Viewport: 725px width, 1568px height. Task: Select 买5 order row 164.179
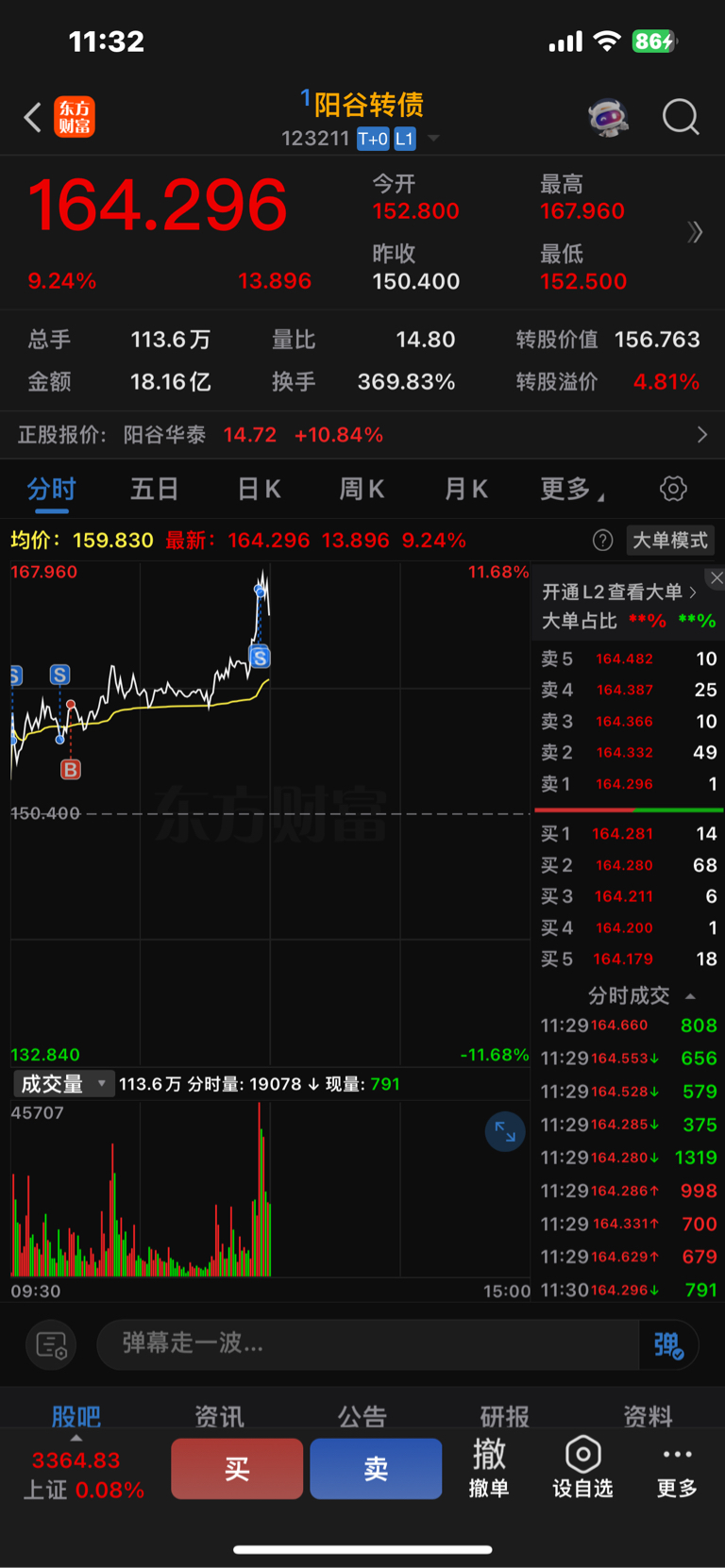[629, 959]
